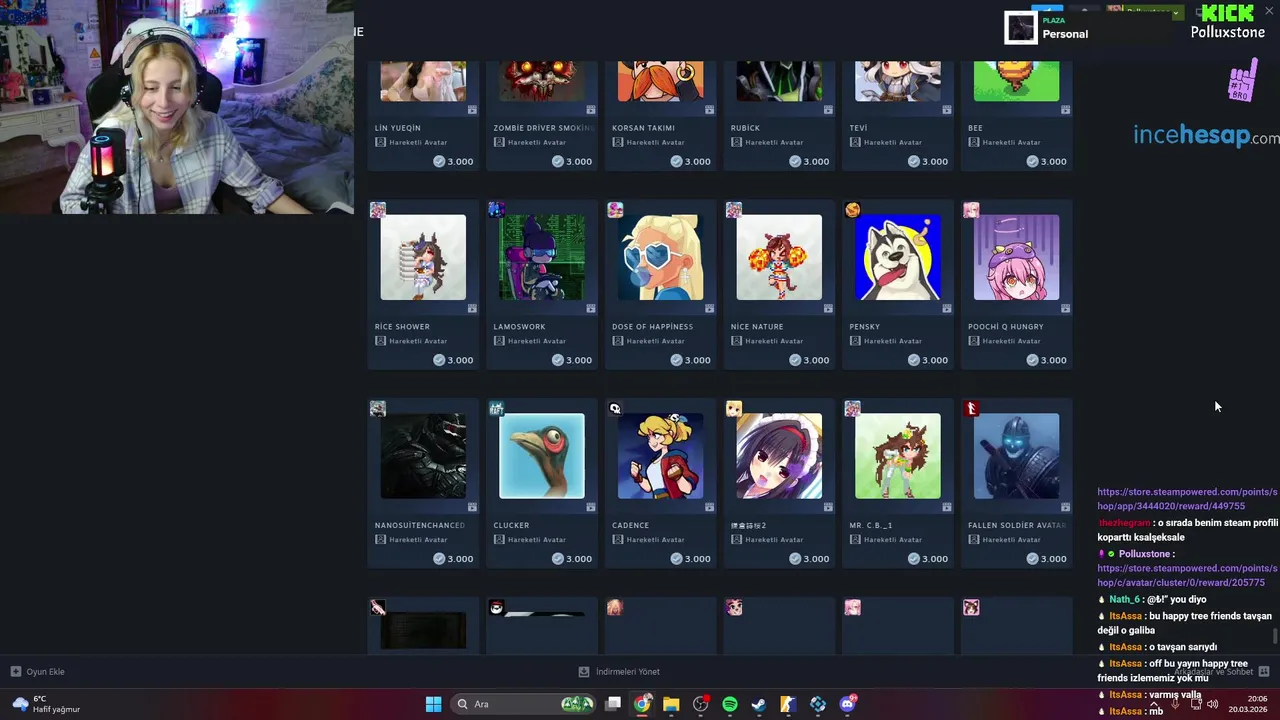This screenshot has width=1280, height=720.
Task: Open the clock and date in system tray
Action: pyautogui.click(x=1249, y=704)
